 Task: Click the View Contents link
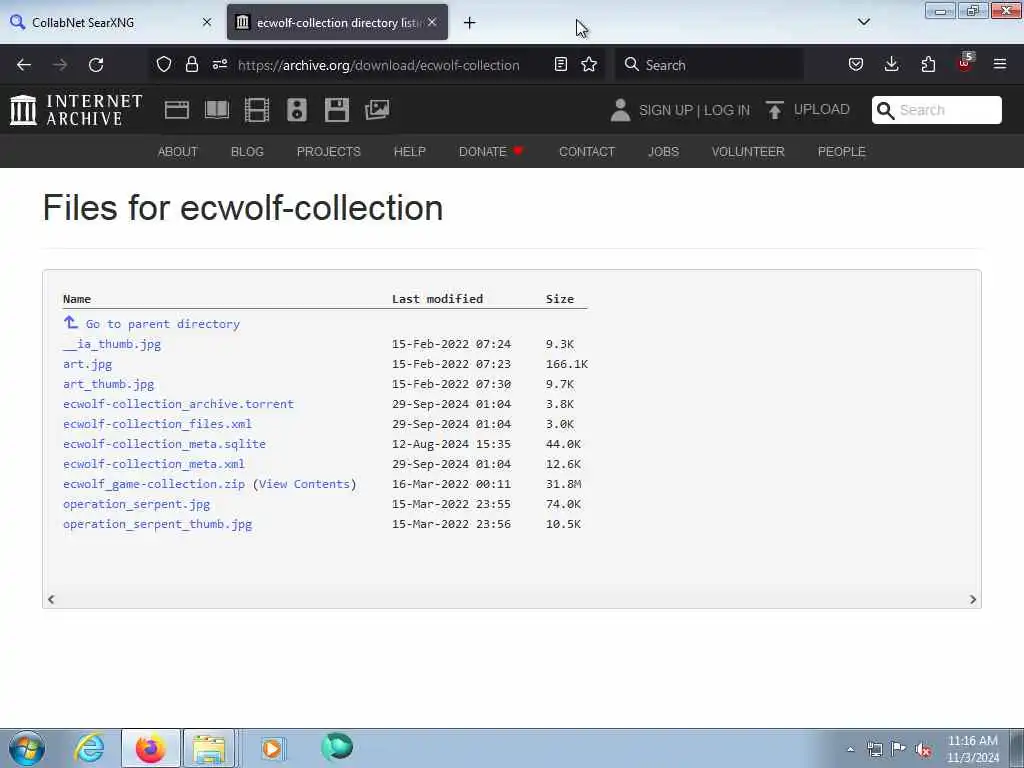tap(304, 484)
